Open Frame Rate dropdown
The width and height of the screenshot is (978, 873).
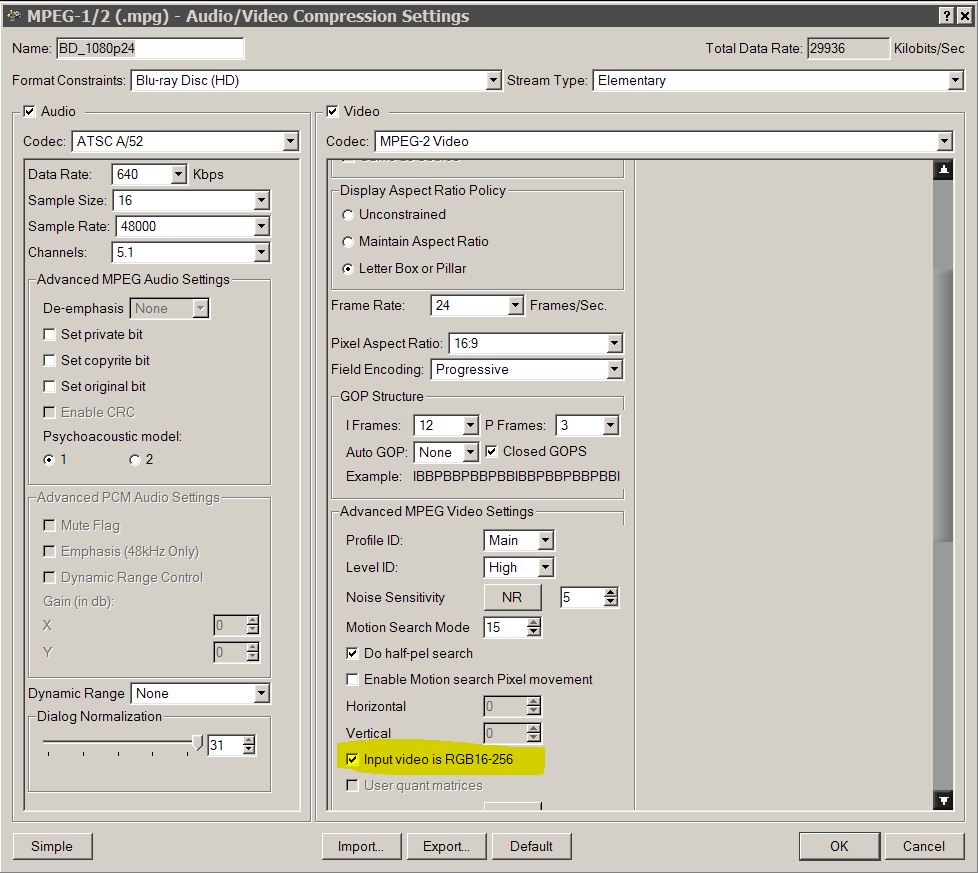point(515,306)
